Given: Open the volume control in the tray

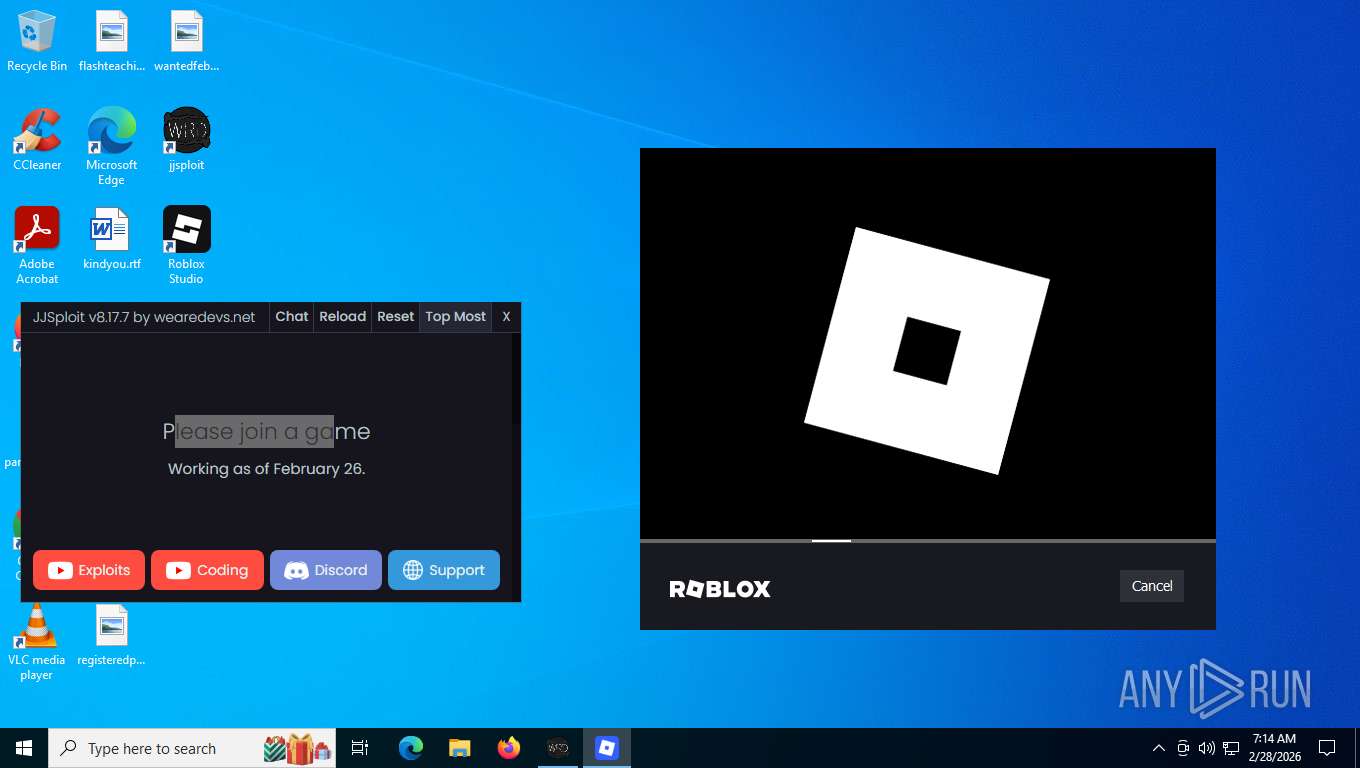Looking at the screenshot, I should (x=1207, y=748).
